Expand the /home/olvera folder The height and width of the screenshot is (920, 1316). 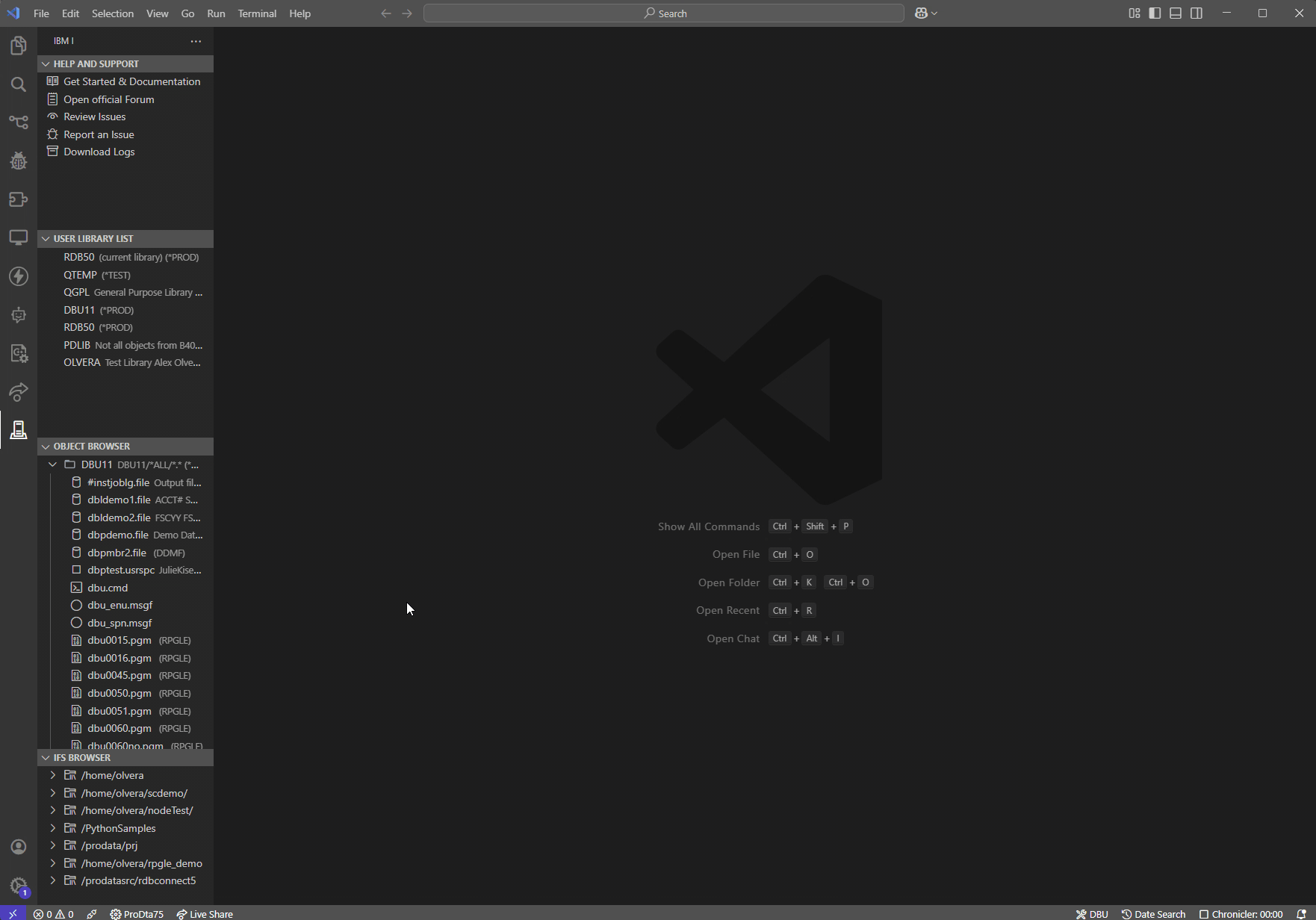pos(53,775)
